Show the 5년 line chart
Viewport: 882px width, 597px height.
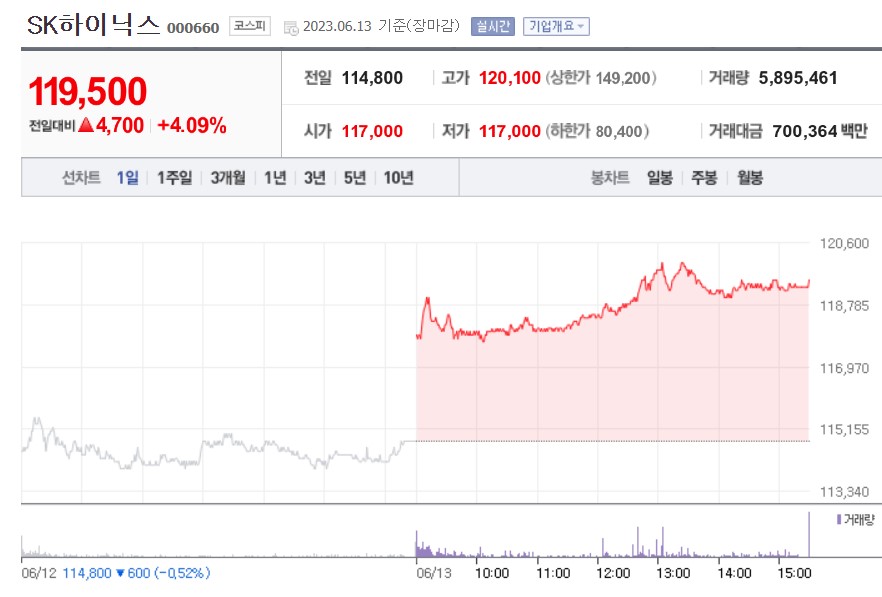click(354, 178)
